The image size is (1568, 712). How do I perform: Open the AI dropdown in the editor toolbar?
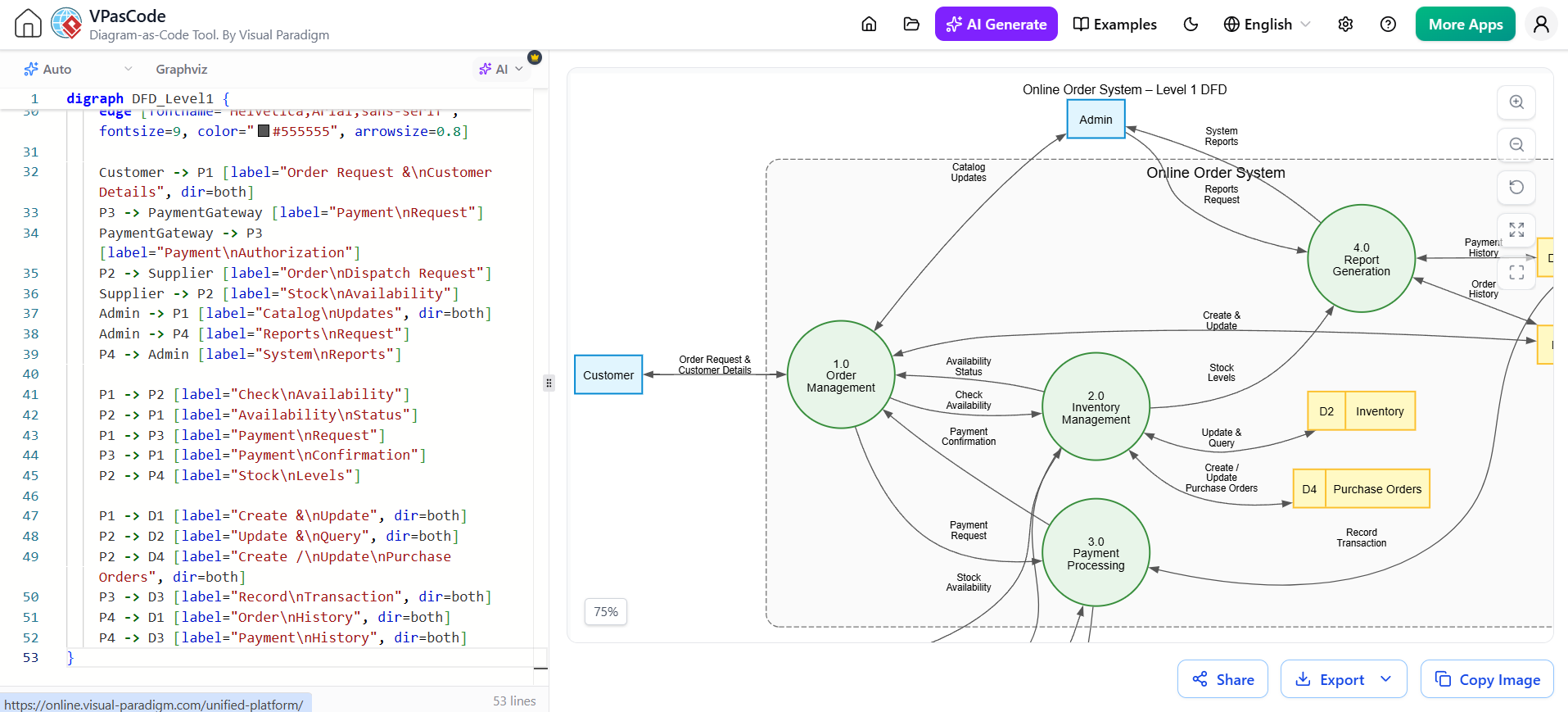501,69
